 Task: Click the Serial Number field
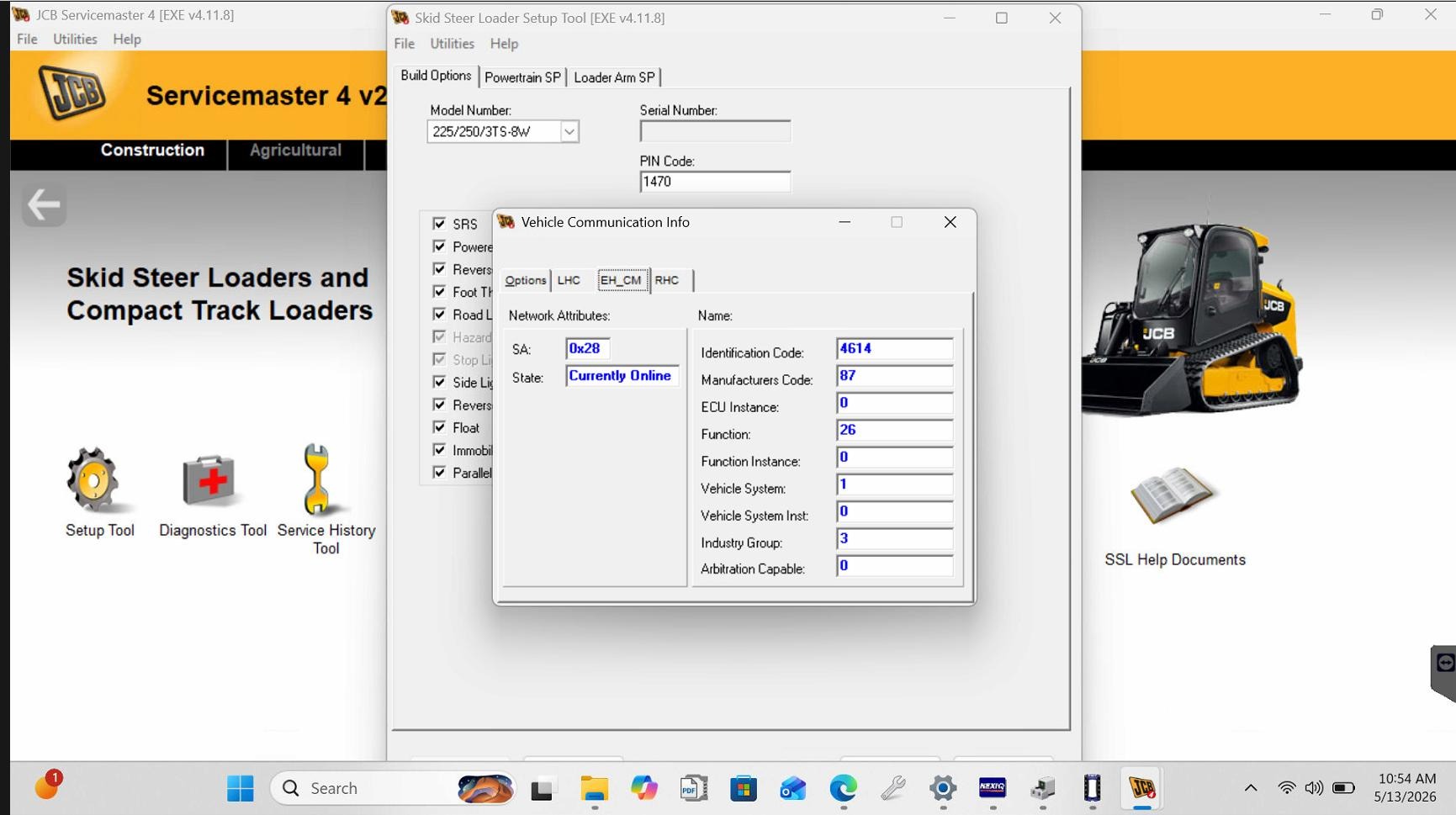click(x=715, y=131)
